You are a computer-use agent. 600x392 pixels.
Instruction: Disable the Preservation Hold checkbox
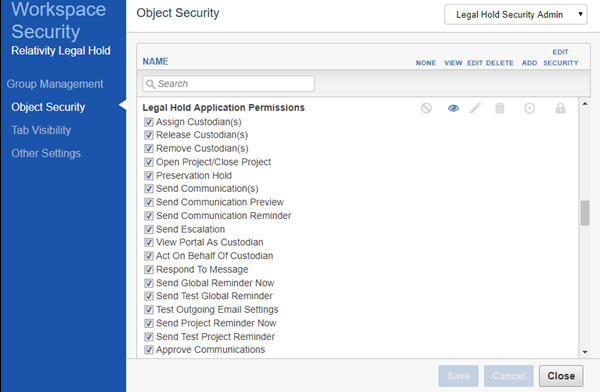click(x=148, y=176)
